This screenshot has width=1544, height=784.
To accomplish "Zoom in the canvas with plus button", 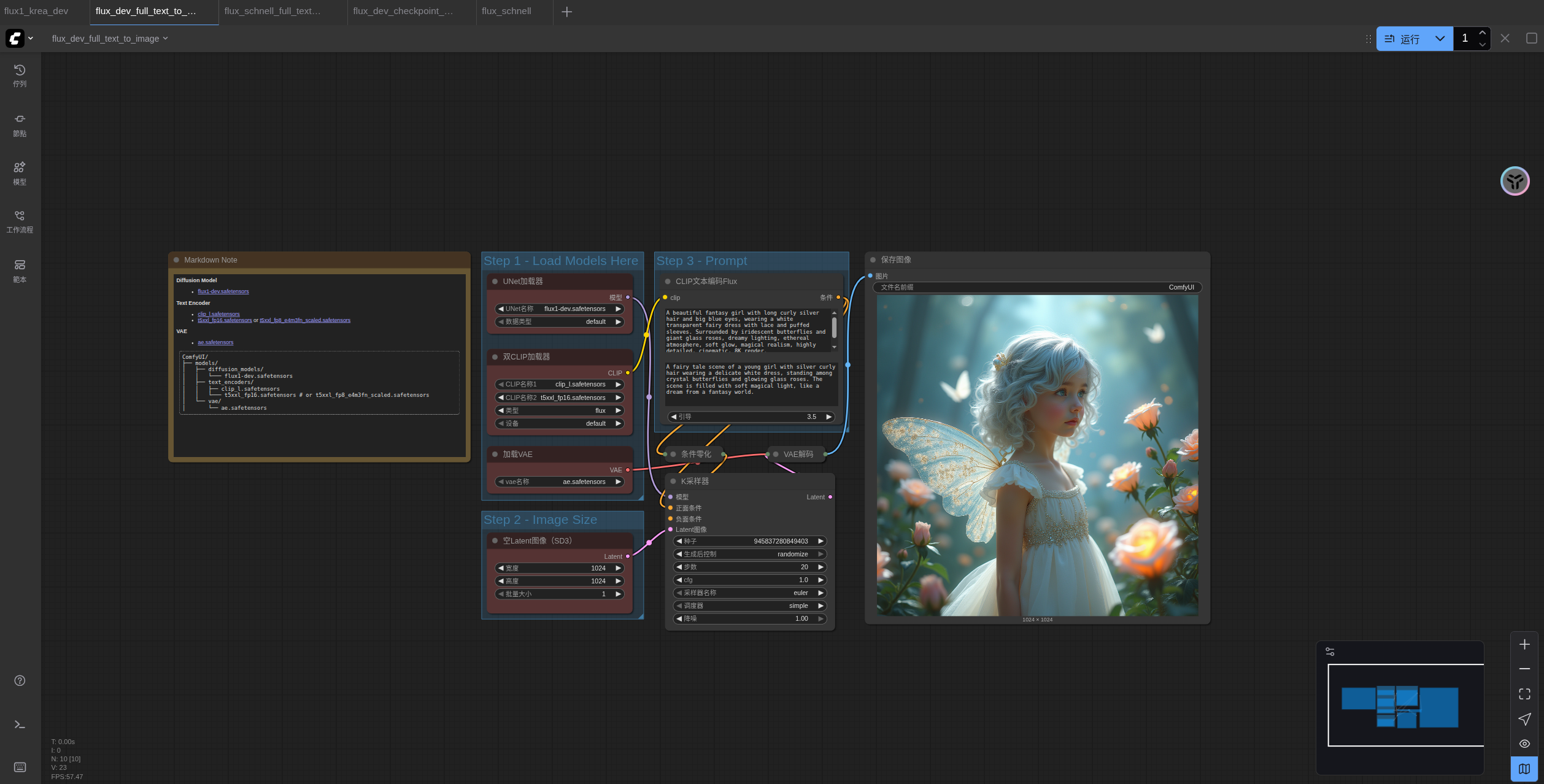I will [x=1524, y=644].
